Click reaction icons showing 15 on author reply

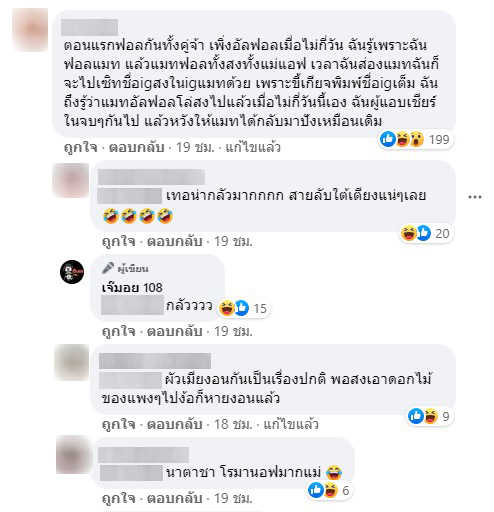pos(243,308)
